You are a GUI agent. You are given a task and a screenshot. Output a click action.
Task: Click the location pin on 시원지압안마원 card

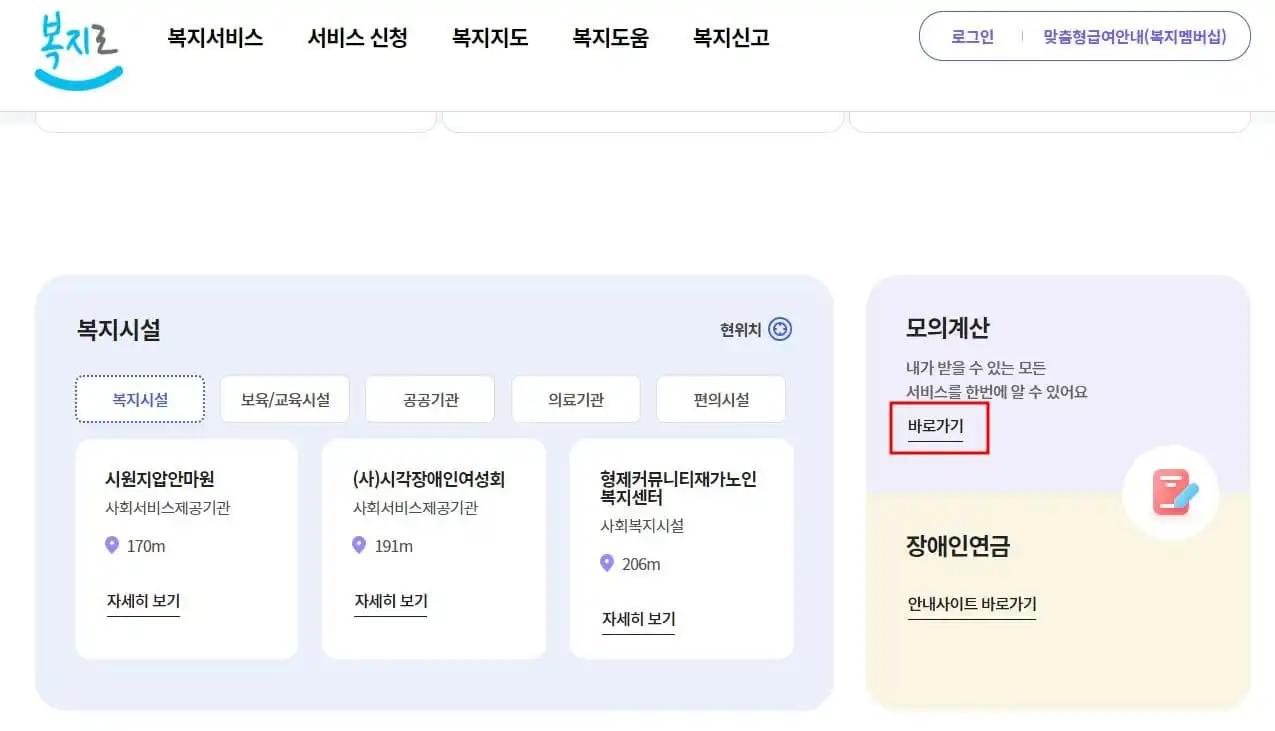click(111, 545)
